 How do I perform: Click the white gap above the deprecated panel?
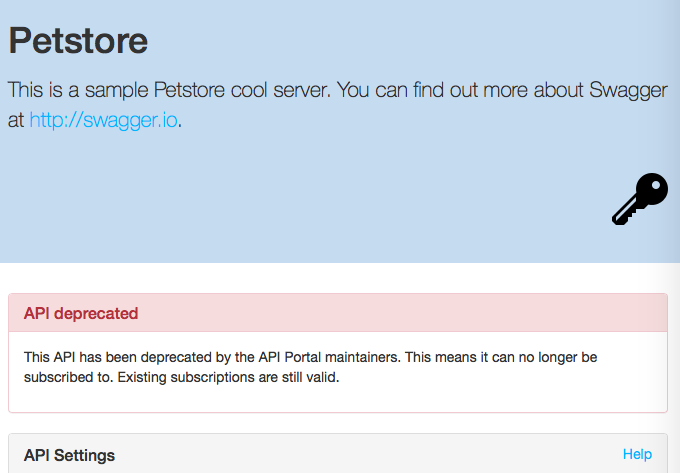point(338,278)
